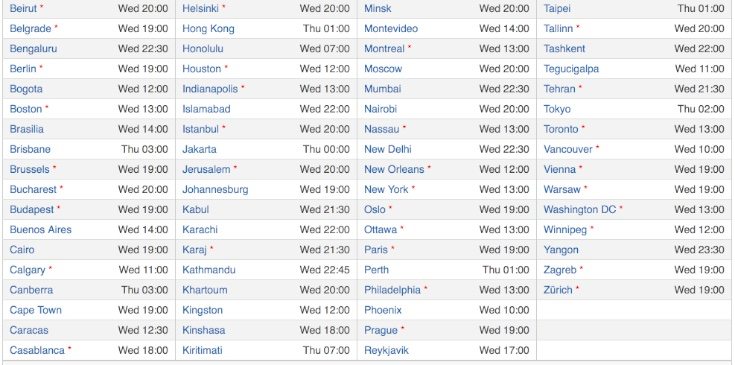This screenshot has width=735, height=365.
Task: Open the Montevideo time page
Action: pyautogui.click(x=391, y=29)
